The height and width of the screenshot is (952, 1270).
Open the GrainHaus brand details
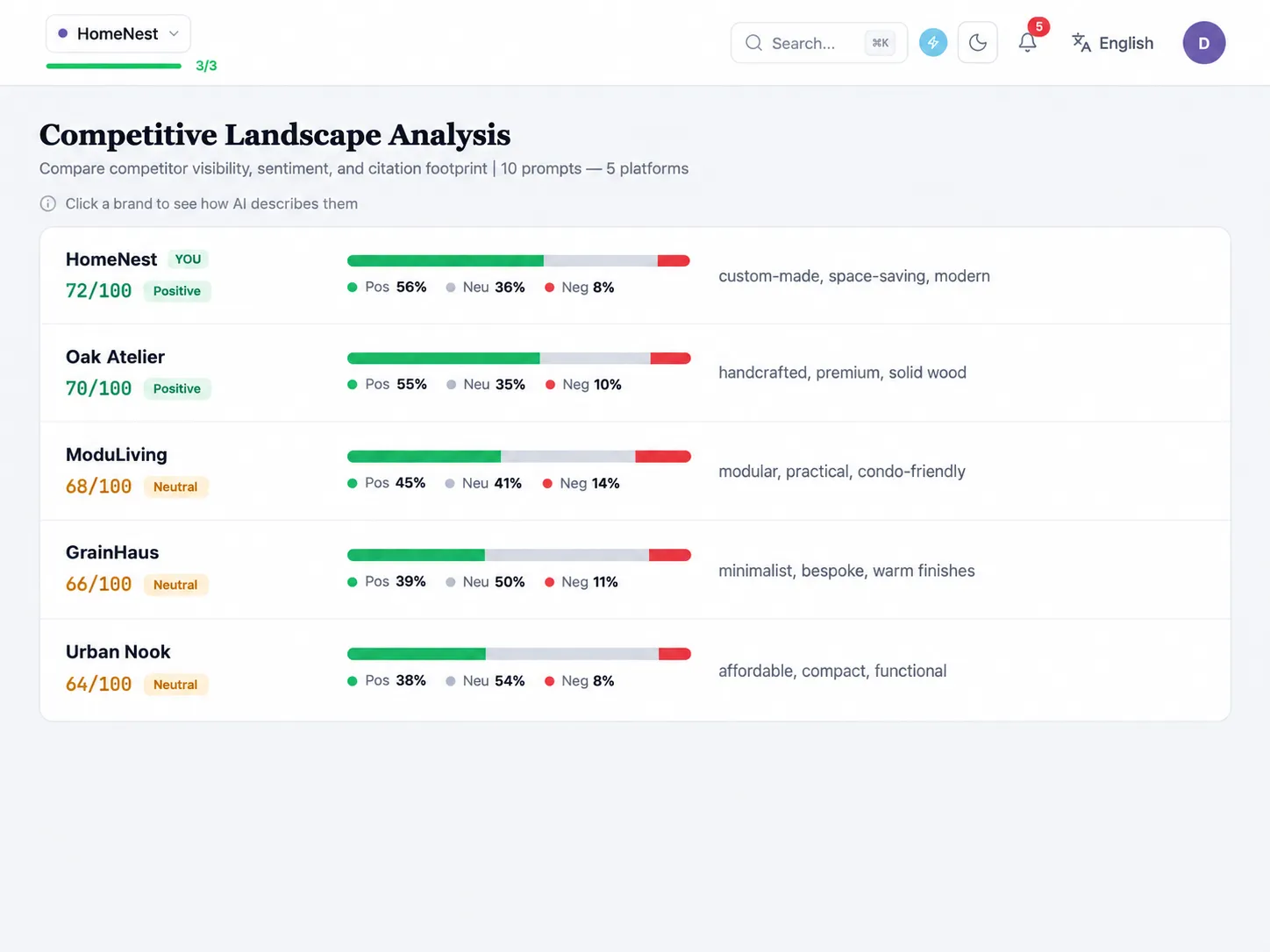click(x=112, y=552)
